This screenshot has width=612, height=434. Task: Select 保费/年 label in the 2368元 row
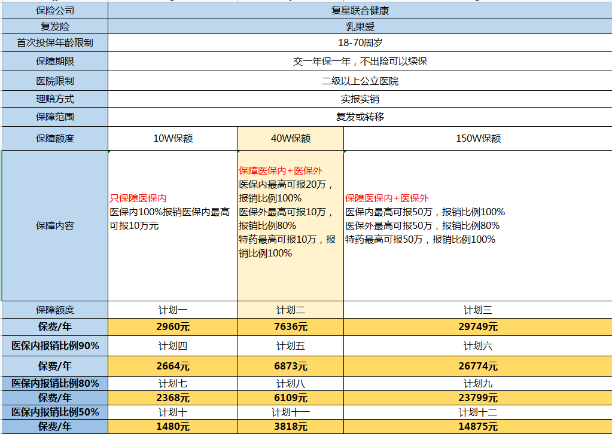tap(55, 398)
